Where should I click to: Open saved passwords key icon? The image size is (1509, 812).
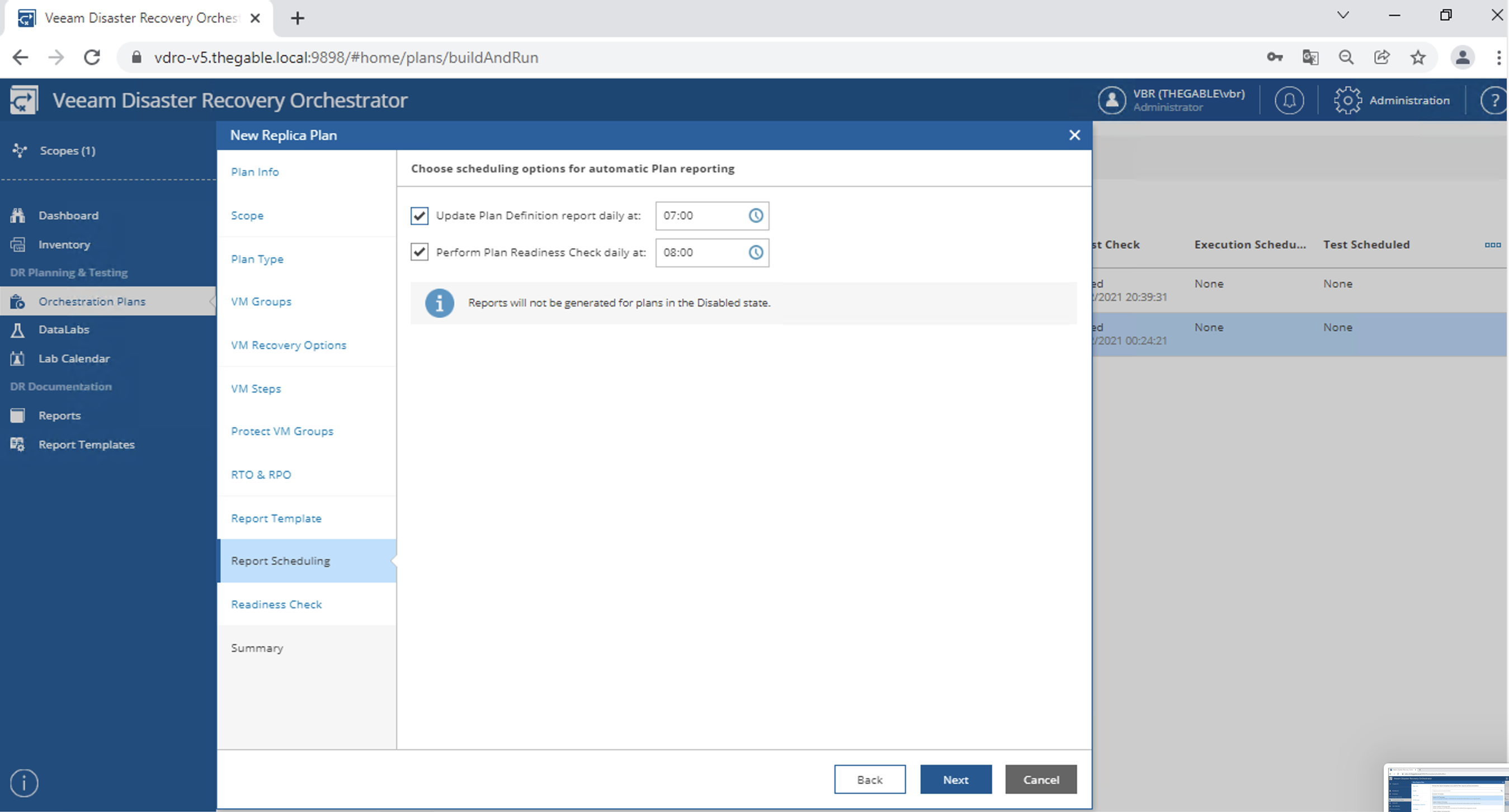[1275, 58]
